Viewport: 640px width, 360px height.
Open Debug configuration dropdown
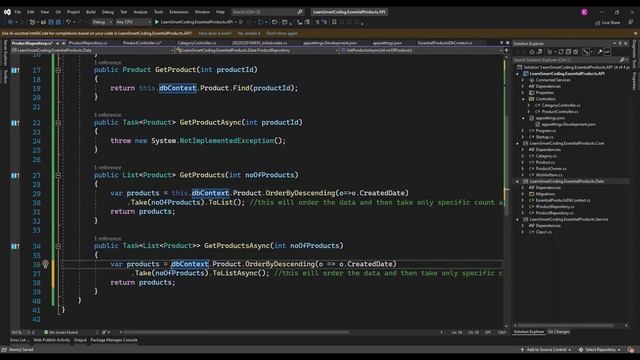[x=102, y=22]
